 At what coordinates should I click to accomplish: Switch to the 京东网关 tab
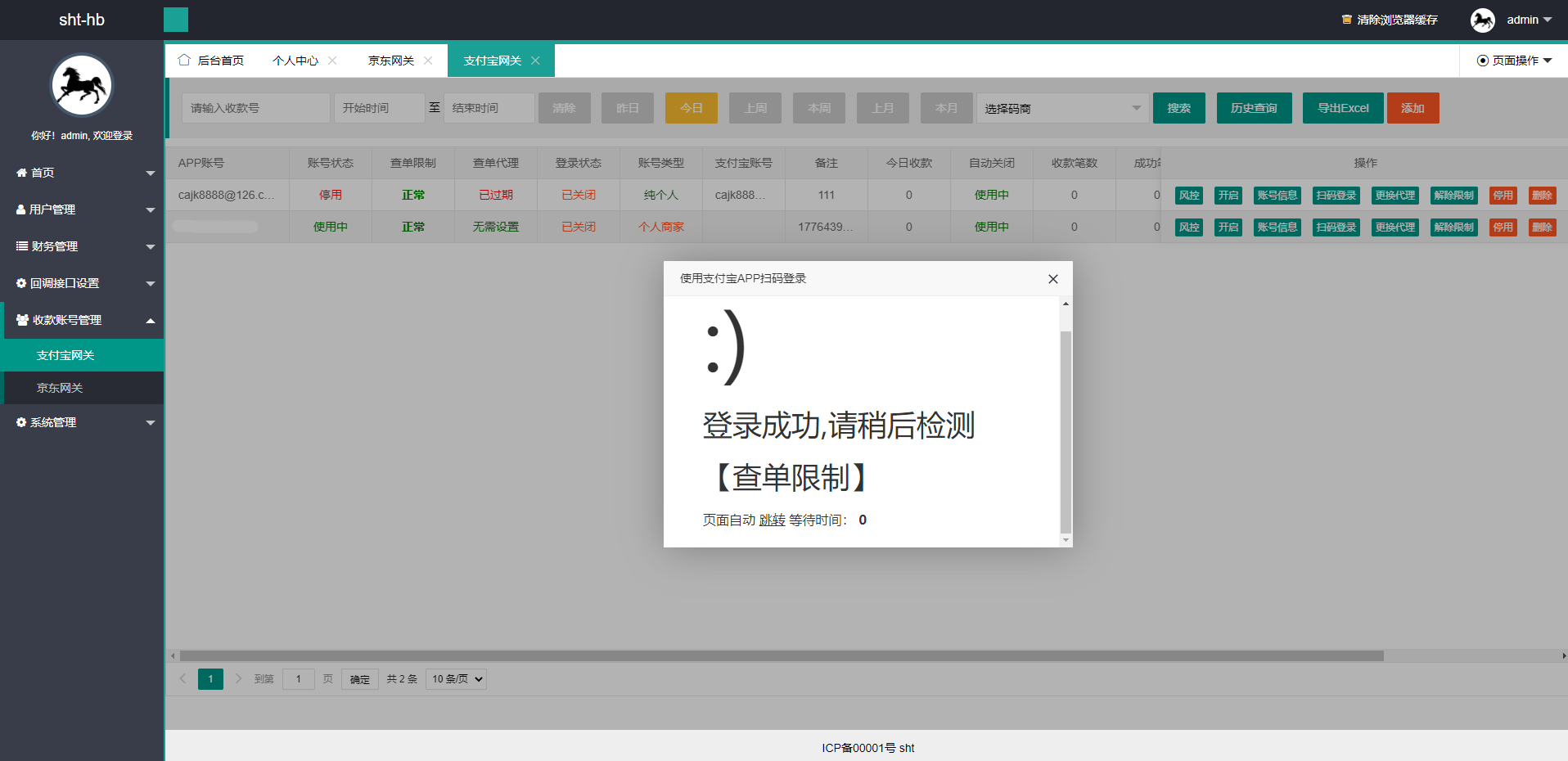(x=391, y=60)
